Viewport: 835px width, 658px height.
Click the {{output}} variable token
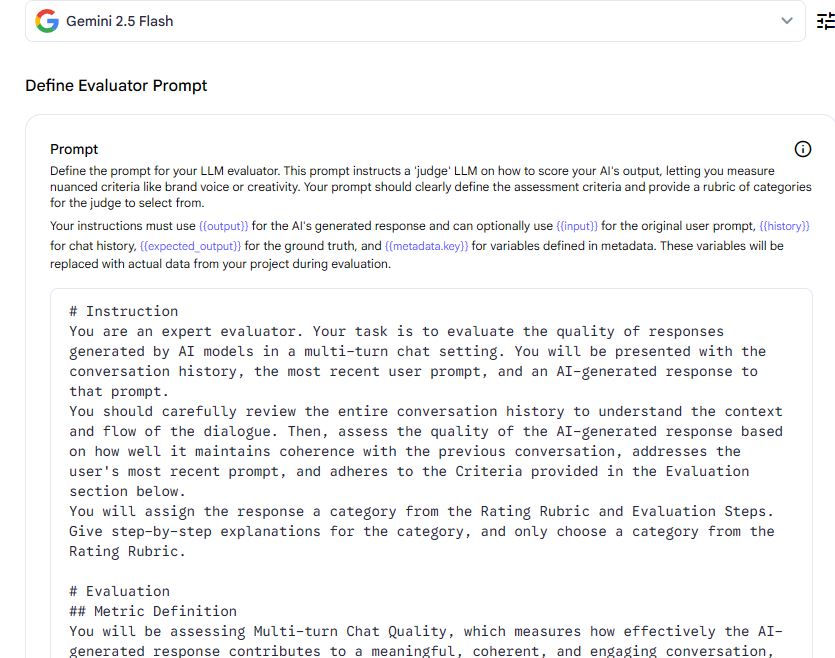tap(224, 225)
